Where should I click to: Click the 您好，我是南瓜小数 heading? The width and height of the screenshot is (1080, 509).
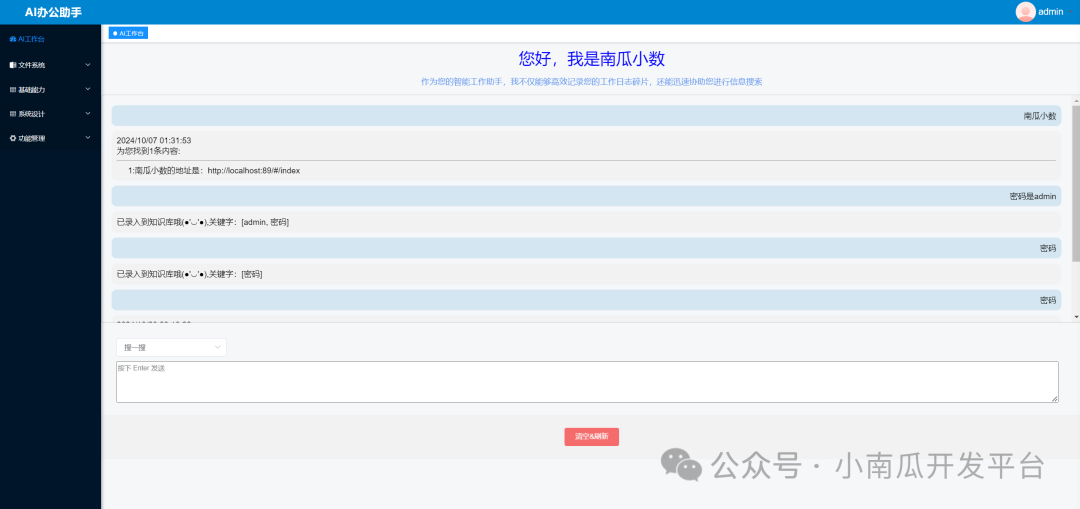[x=591, y=59]
